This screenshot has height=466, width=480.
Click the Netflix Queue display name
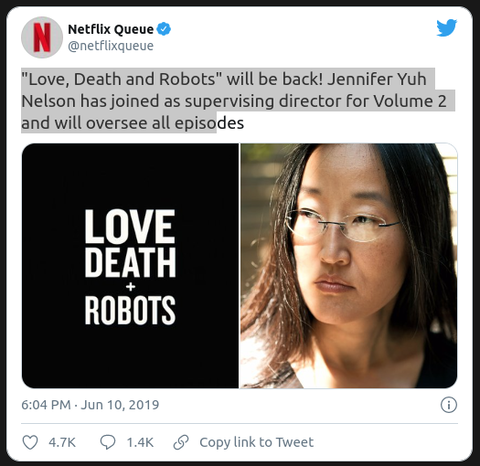pos(111,29)
